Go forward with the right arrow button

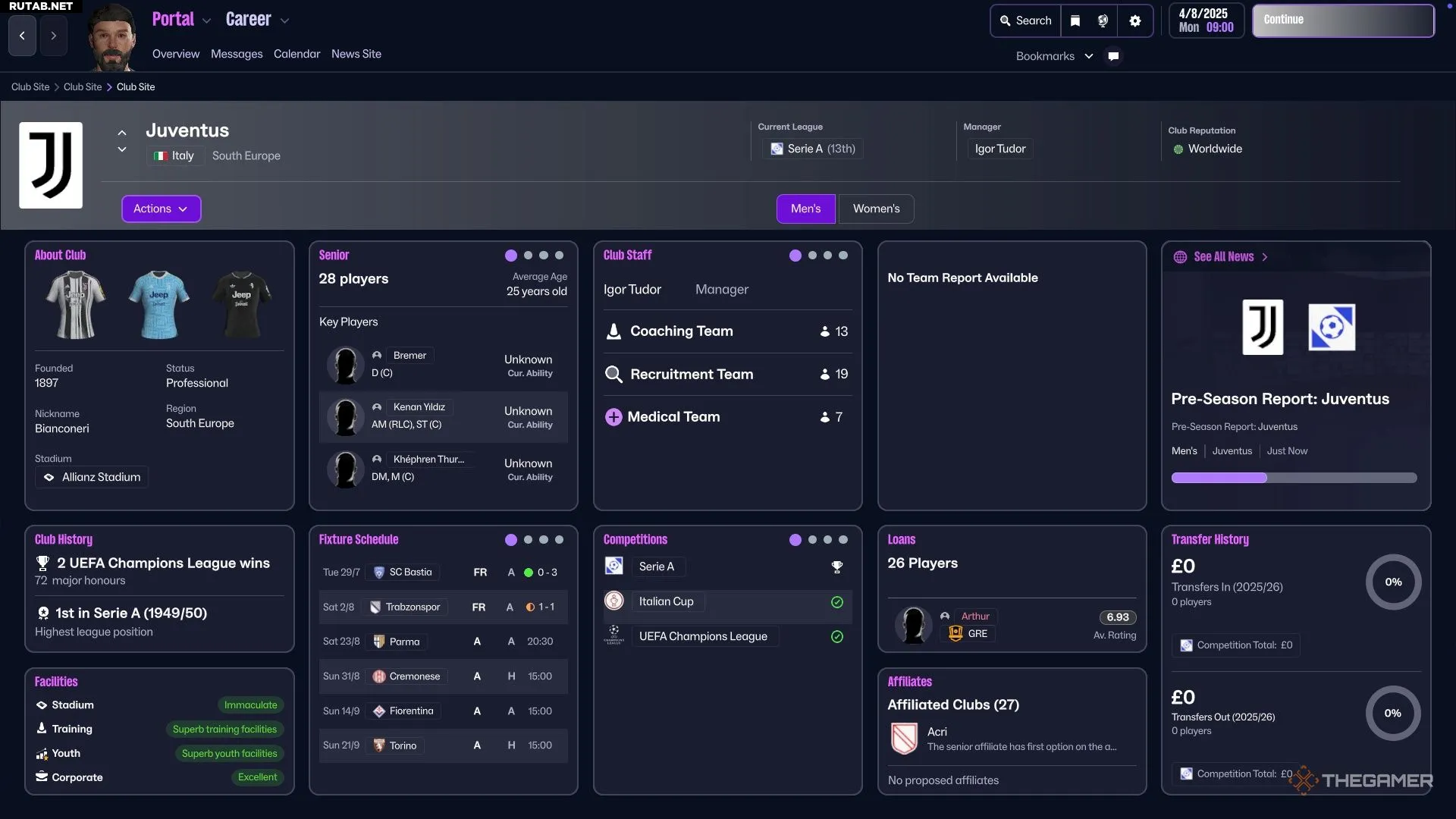pos(53,36)
